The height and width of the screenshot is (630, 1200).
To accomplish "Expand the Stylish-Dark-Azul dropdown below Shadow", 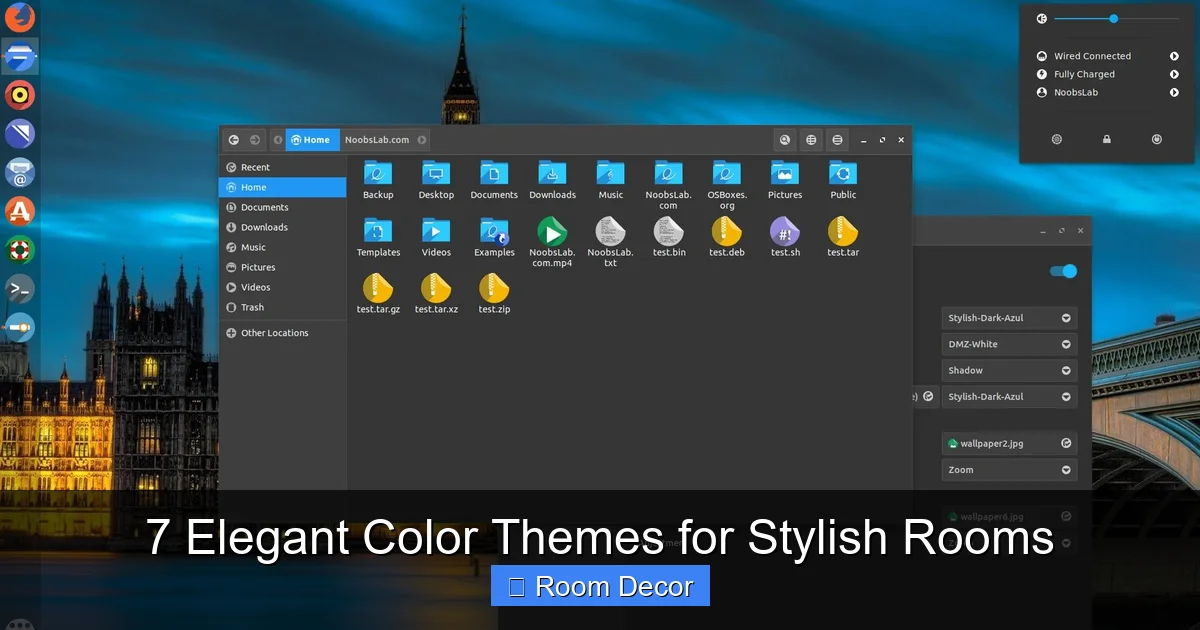I will click(1009, 397).
